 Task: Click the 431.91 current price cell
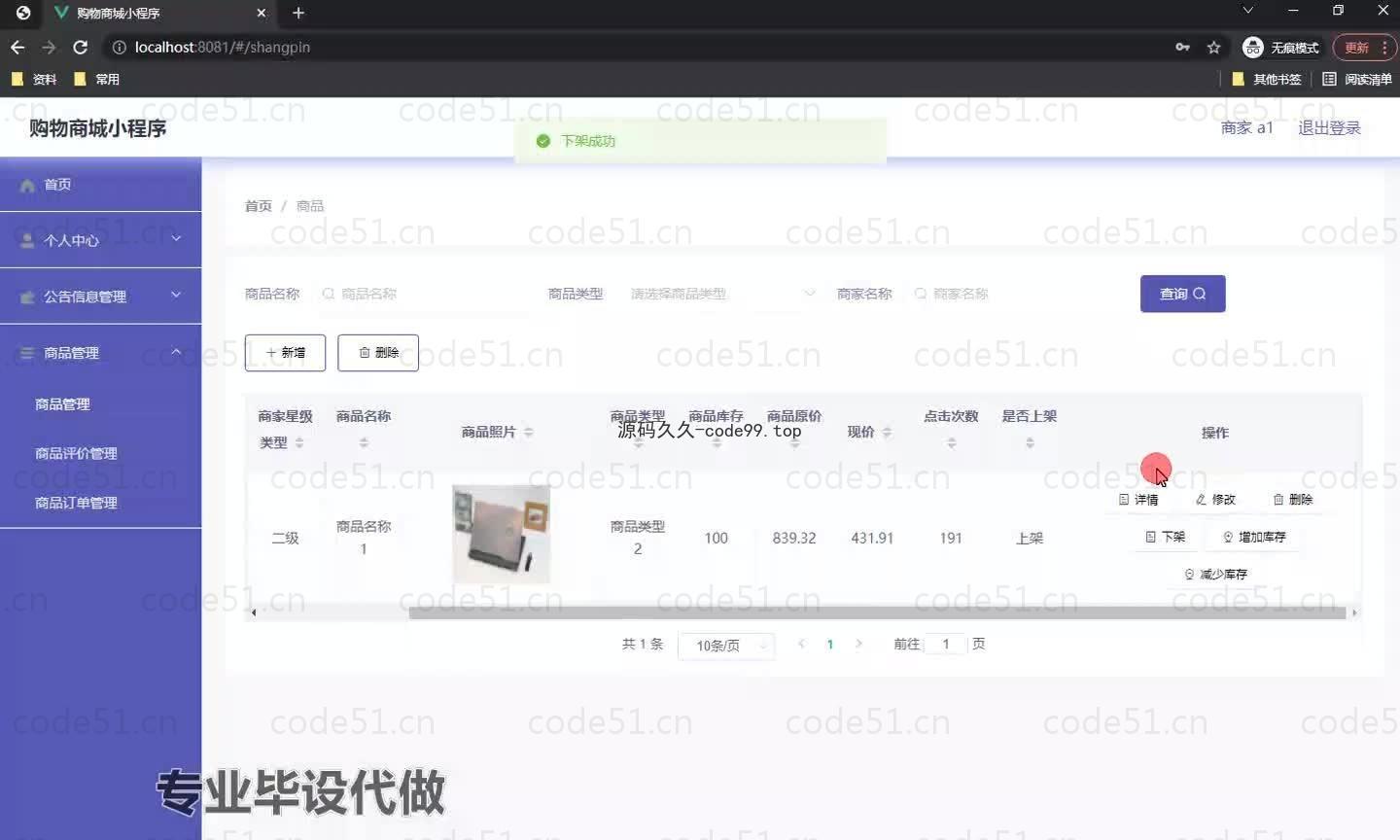click(x=872, y=538)
